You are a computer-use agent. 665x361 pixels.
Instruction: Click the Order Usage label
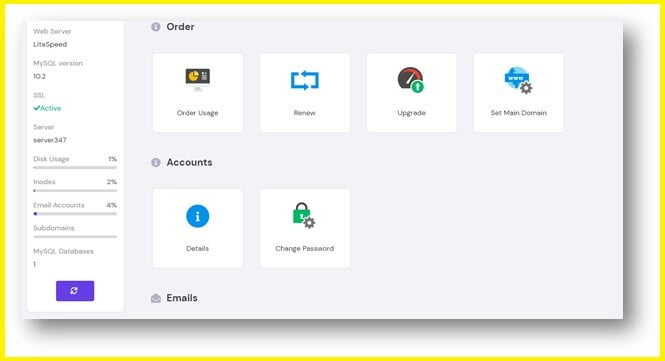pos(198,113)
